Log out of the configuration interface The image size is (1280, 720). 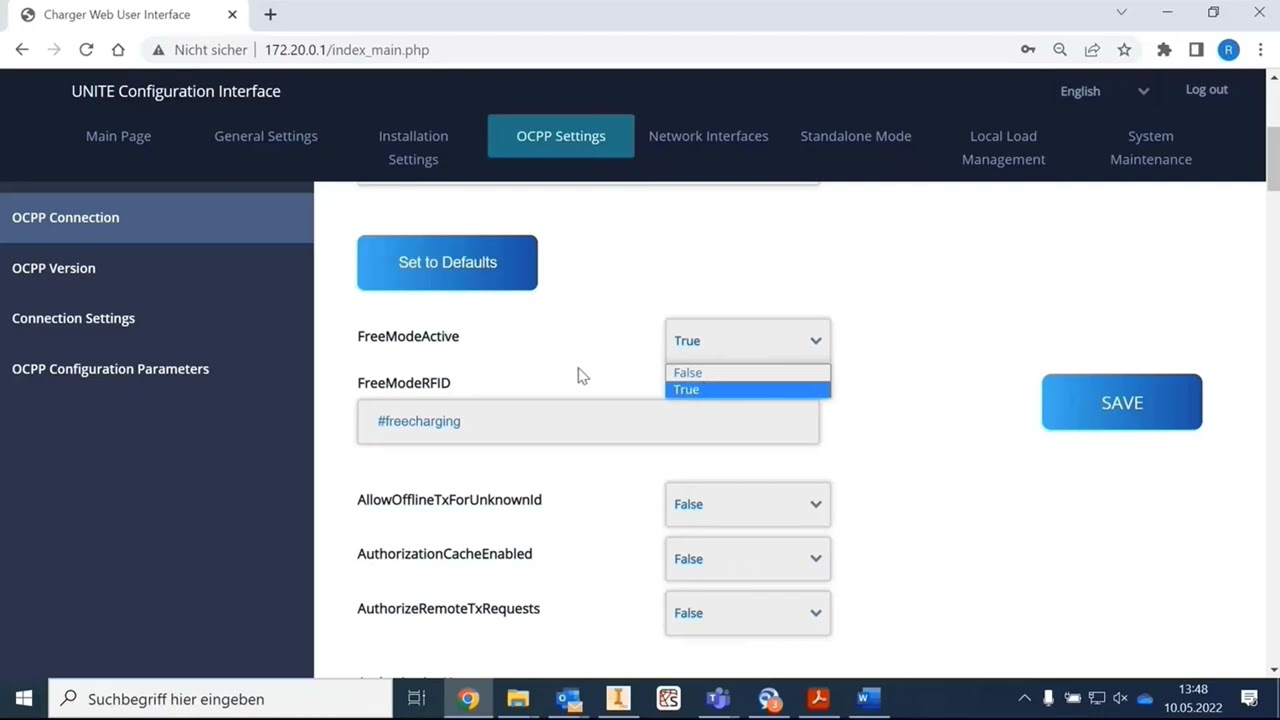point(1206,90)
